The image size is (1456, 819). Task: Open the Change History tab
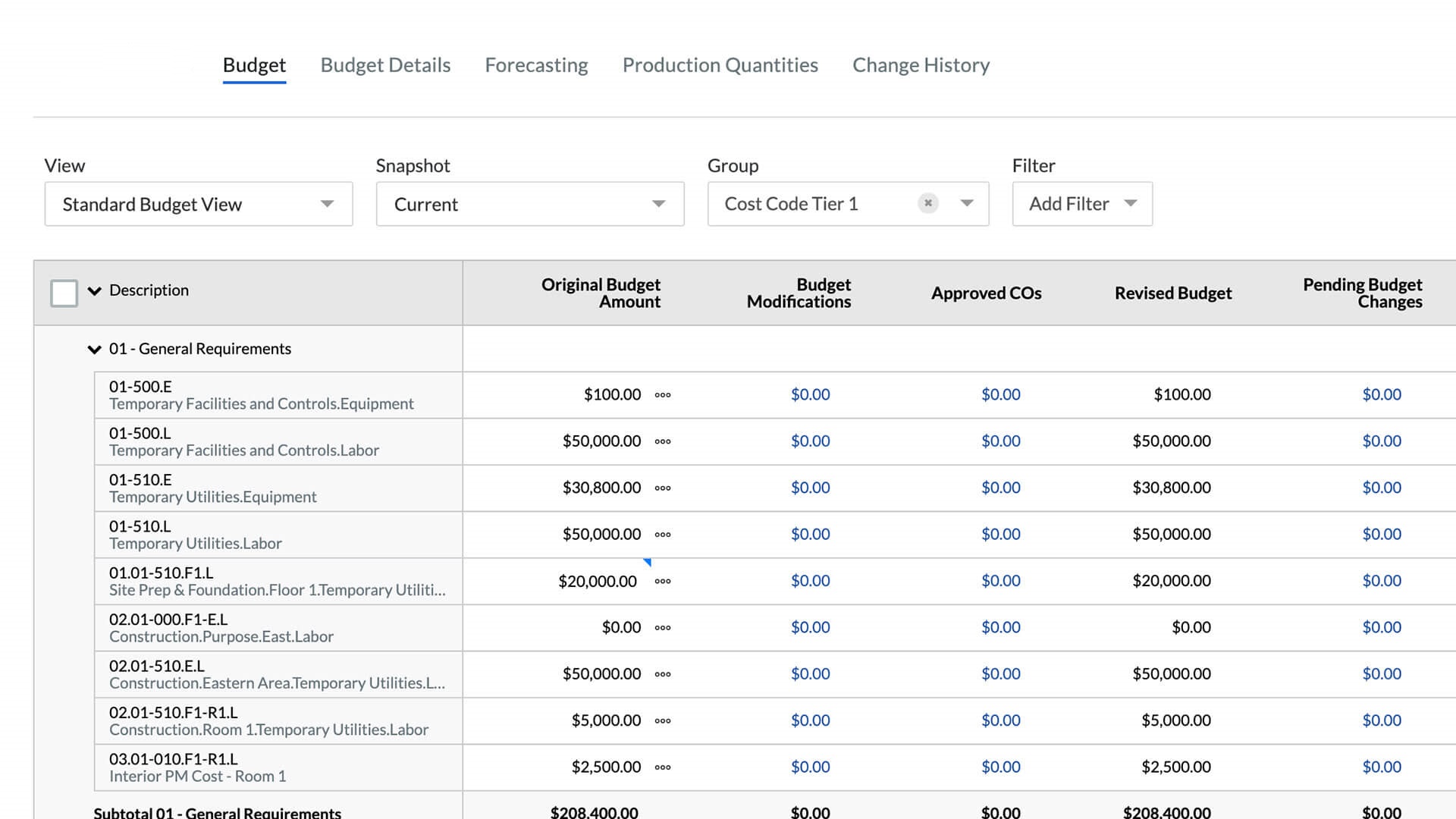tap(921, 65)
